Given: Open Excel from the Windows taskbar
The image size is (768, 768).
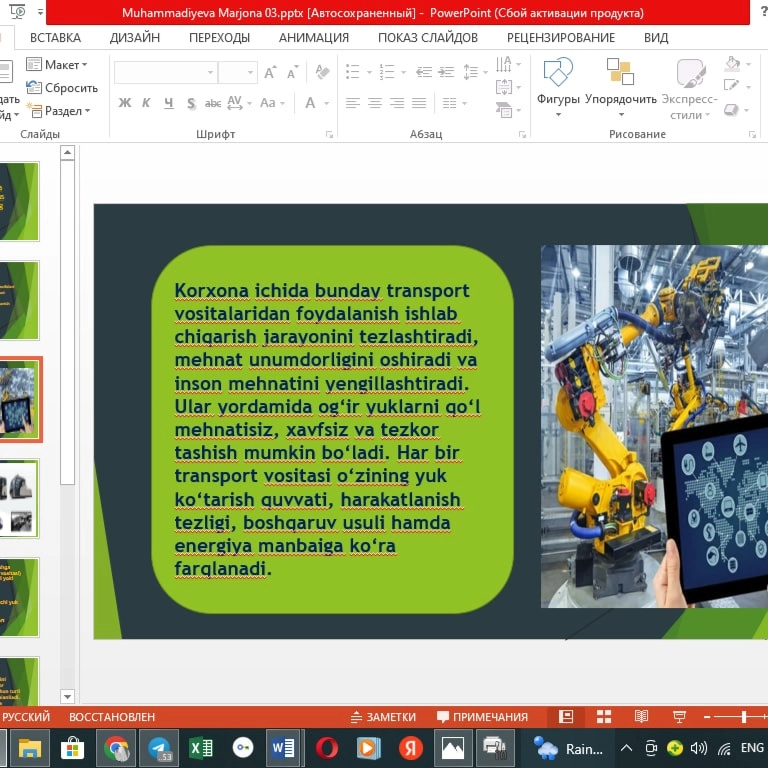Looking at the screenshot, I should (x=201, y=748).
